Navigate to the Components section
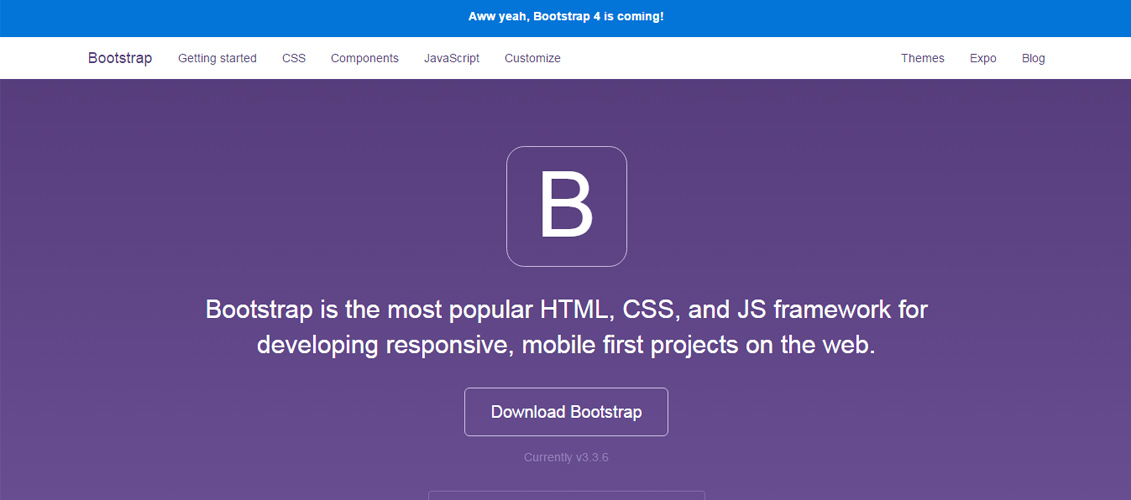1131x500 pixels. tap(364, 58)
